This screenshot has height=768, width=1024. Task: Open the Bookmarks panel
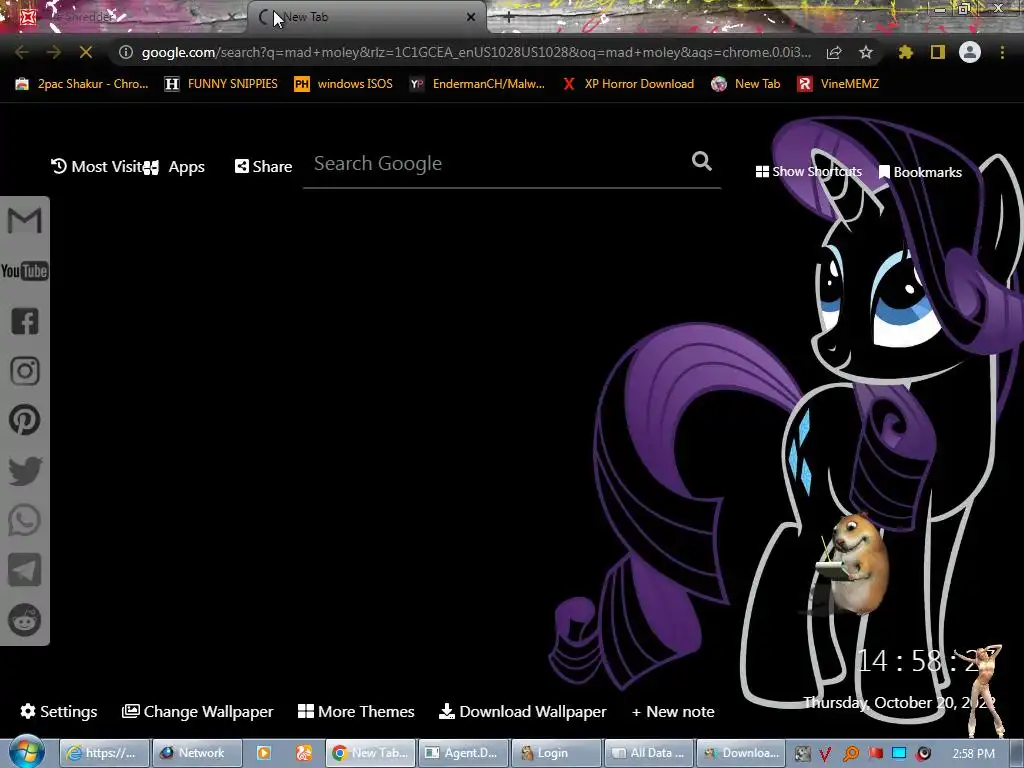point(920,172)
